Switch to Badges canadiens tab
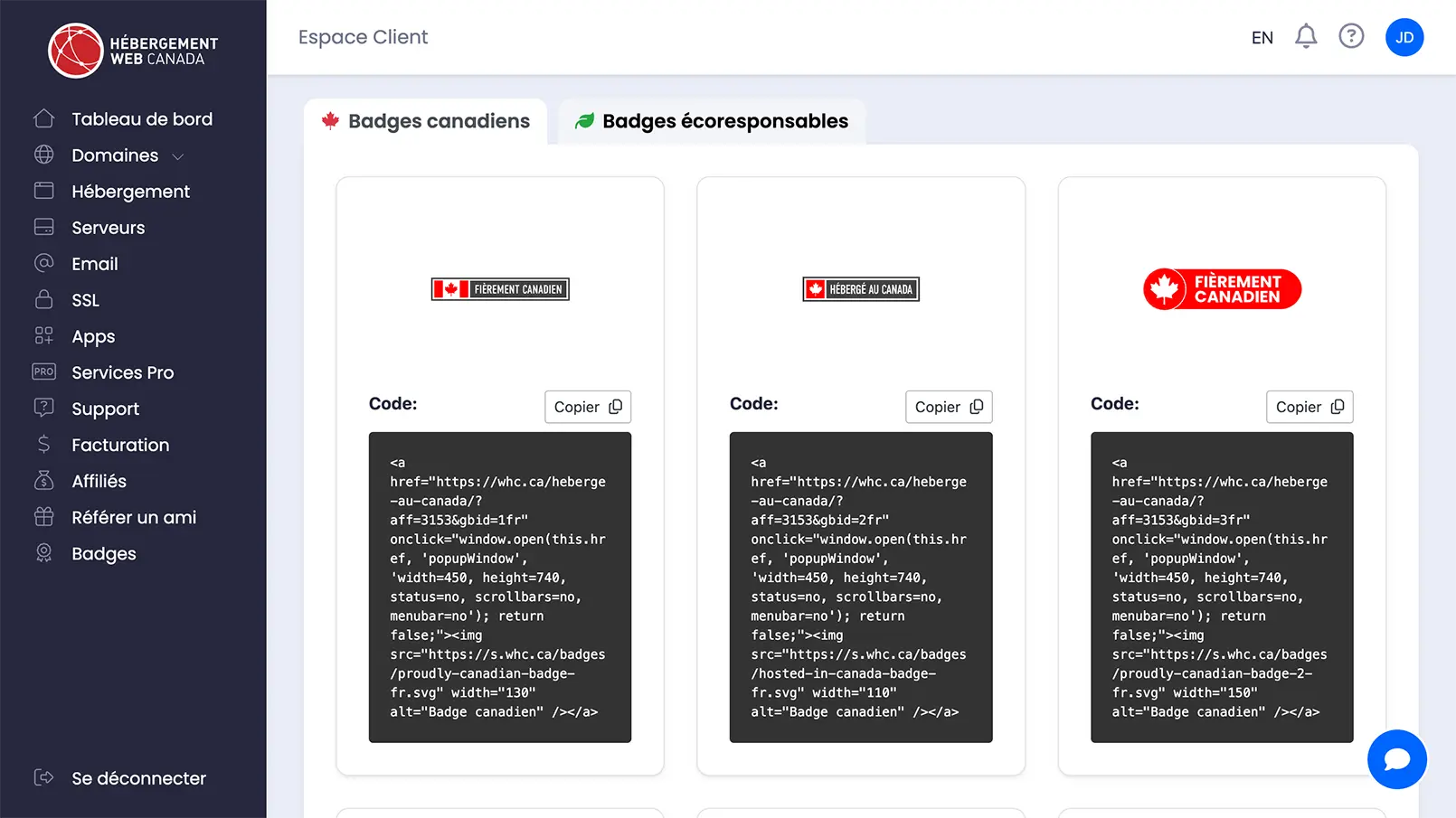1456x818 pixels. coord(425,121)
